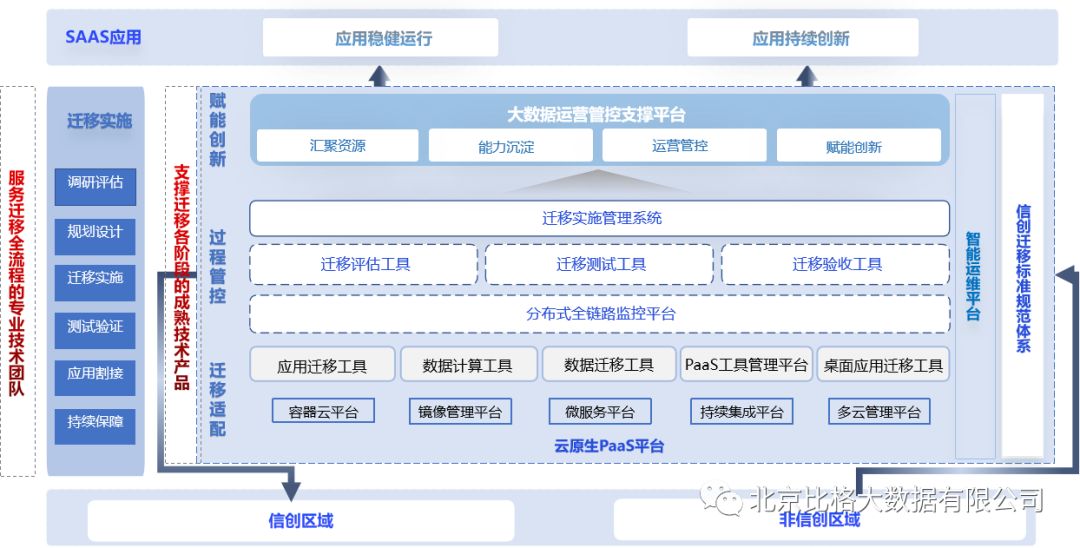Image resolution: width=1080 pixels, height=548 pixels.
Task: Click the vertical 迁移适配 layer label
Action: coord(218,399)
